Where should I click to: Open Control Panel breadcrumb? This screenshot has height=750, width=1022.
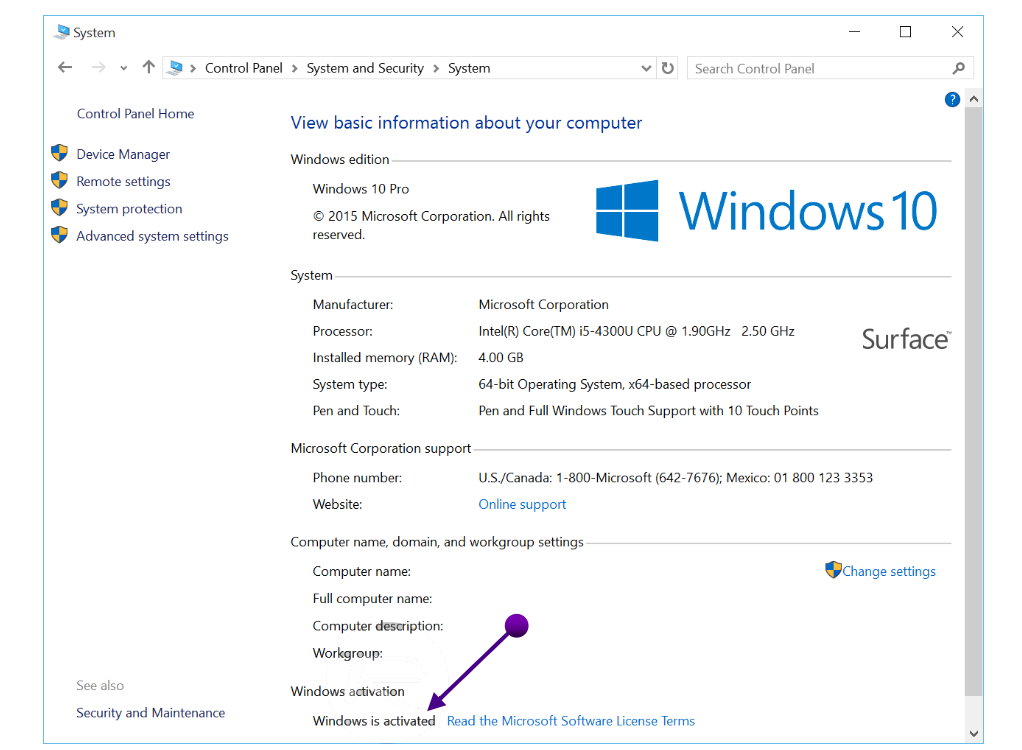(244, 68)
